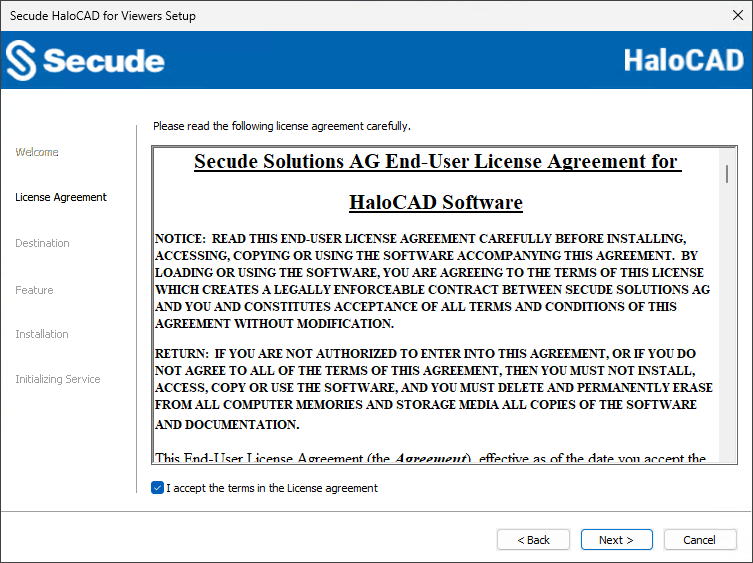Cancel the HaloCAD setup
The width and height of the screenshot is (753, 563).
click(699, 540)
